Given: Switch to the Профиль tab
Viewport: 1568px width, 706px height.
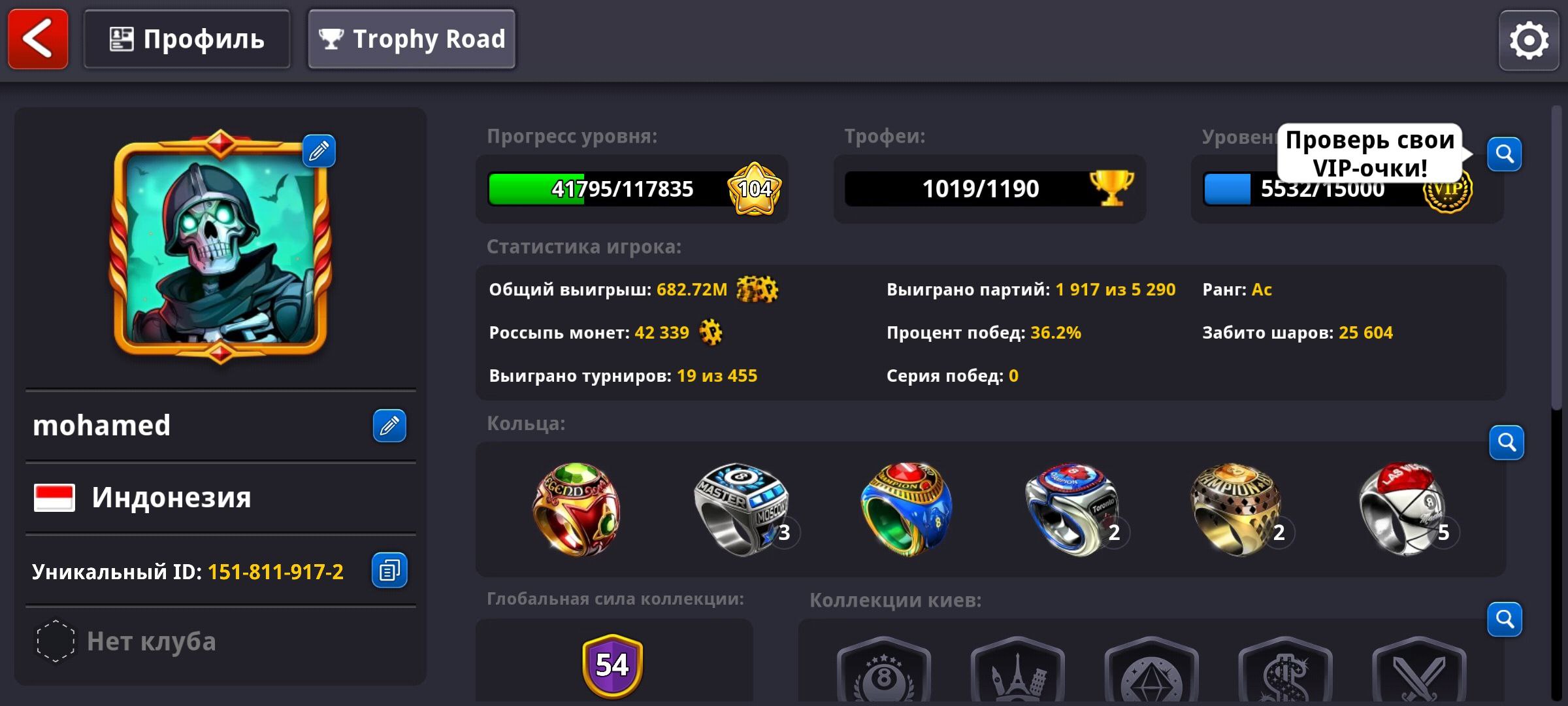Looking at the screenshot, I should pos(187,39).
